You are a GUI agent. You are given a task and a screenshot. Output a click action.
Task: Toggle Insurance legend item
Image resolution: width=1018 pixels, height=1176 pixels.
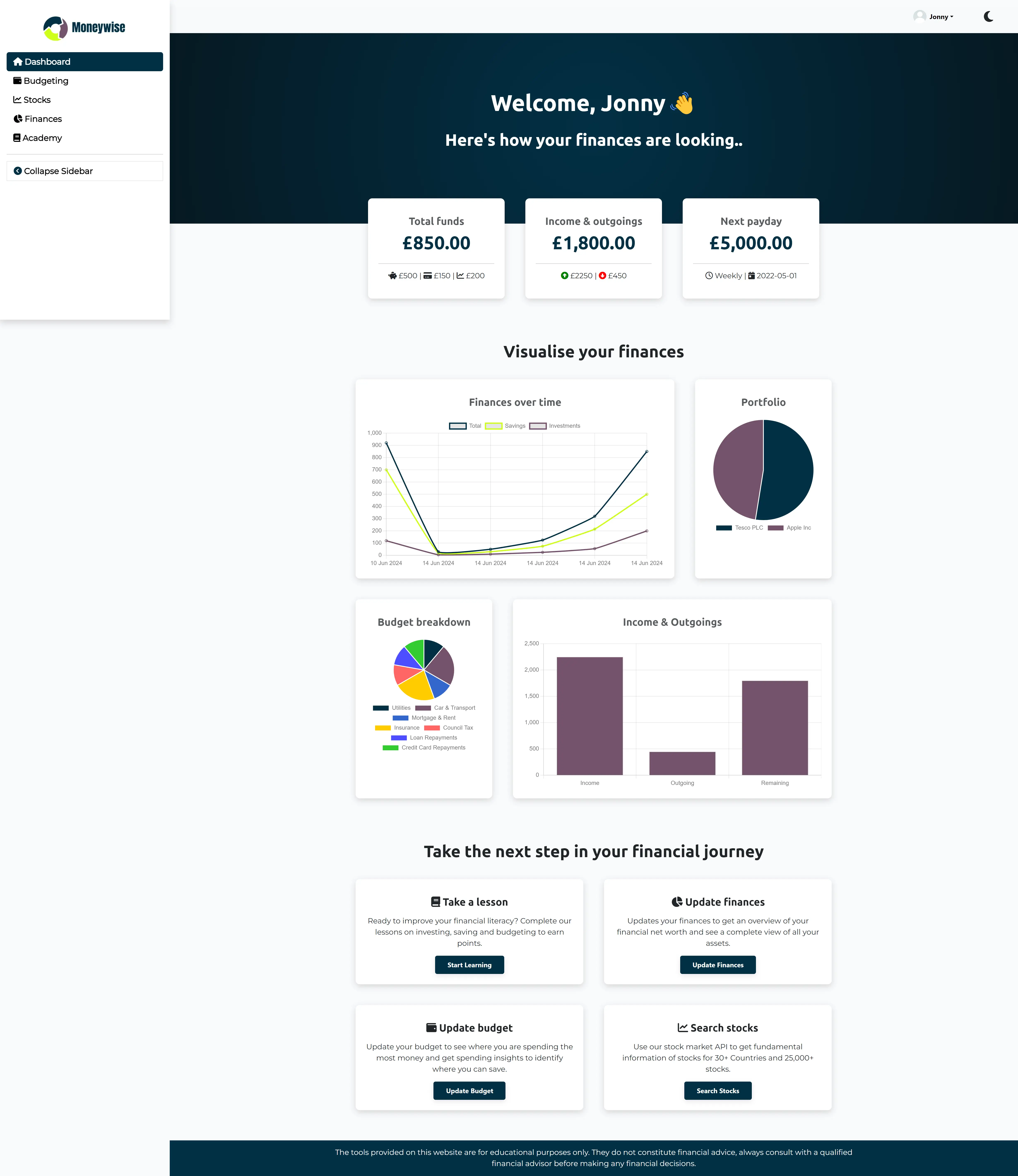[x=397, y=728]
